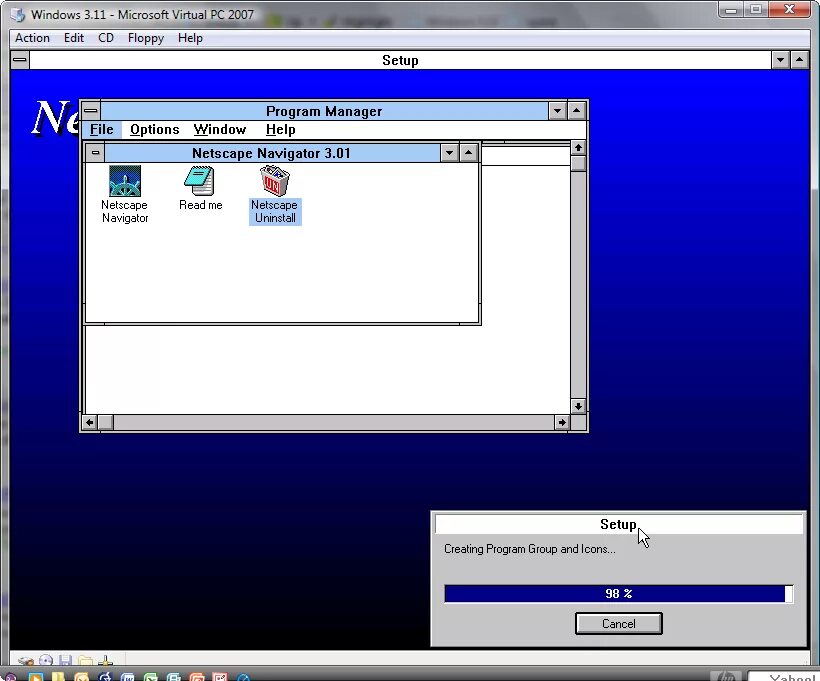The width and height of the screenshot is (820, 681).
Task: Minimize the Virtual PC window
Action: point(731,10)
